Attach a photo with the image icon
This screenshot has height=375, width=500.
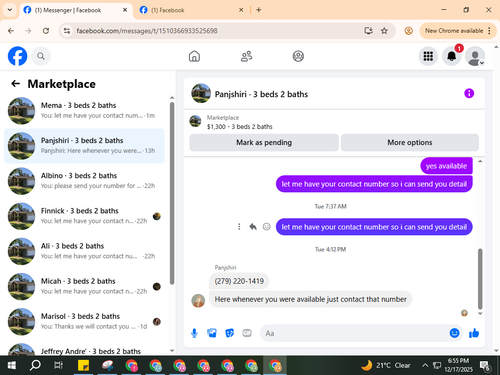(x=212, y=333)
